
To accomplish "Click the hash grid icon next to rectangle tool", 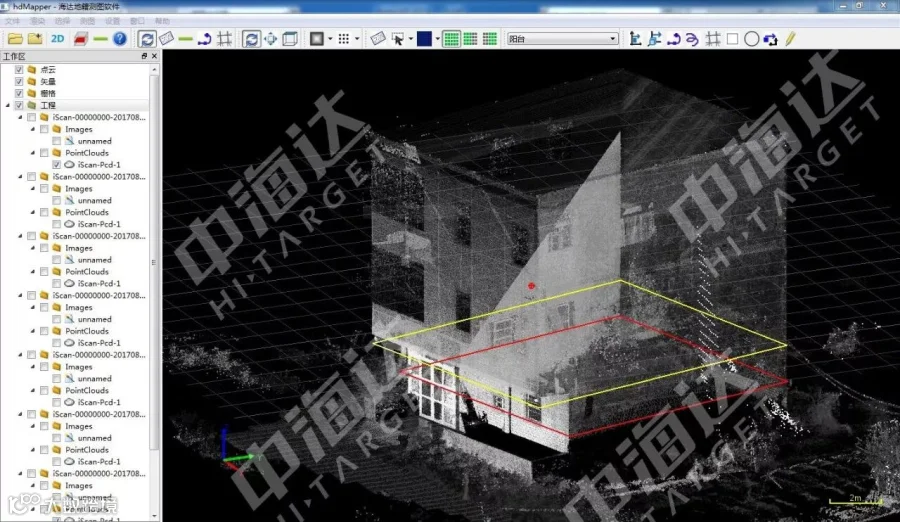I will 713,39.
